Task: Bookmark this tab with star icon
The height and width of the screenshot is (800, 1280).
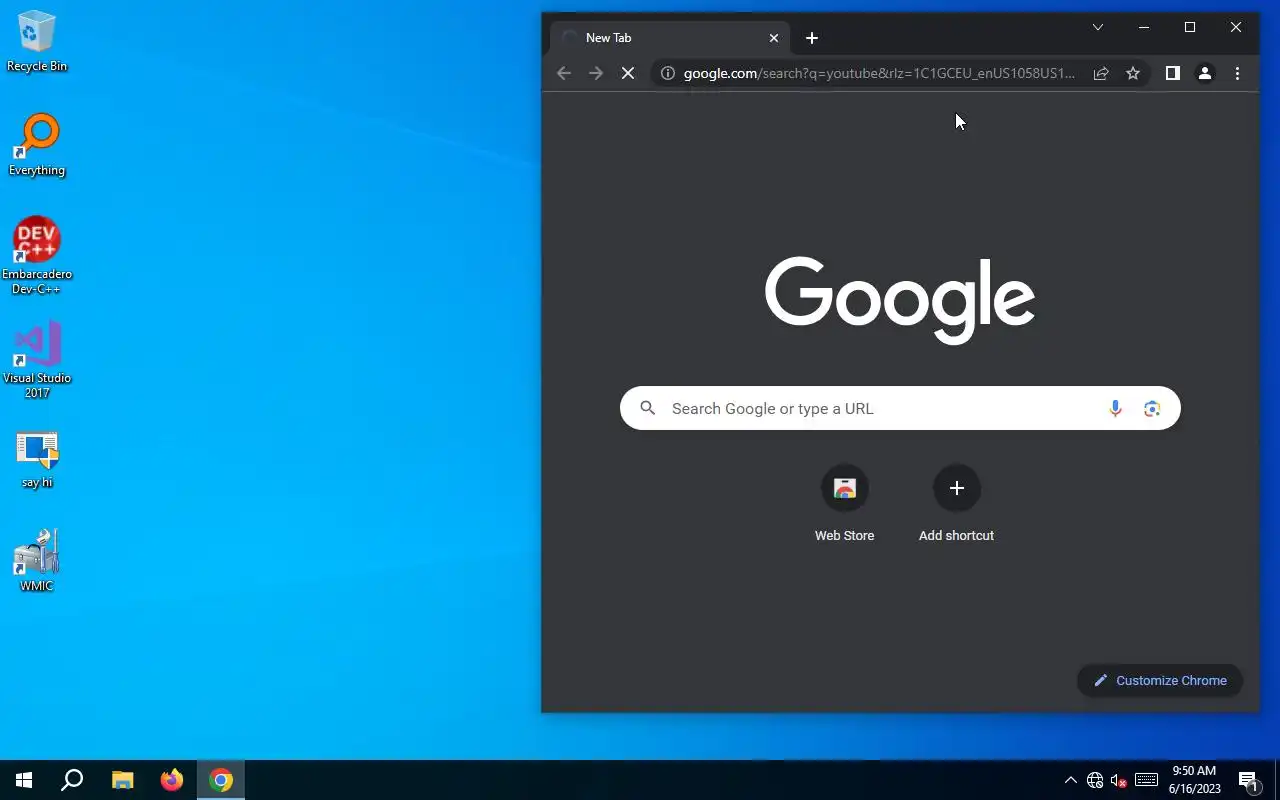Action: [1133, 73]
